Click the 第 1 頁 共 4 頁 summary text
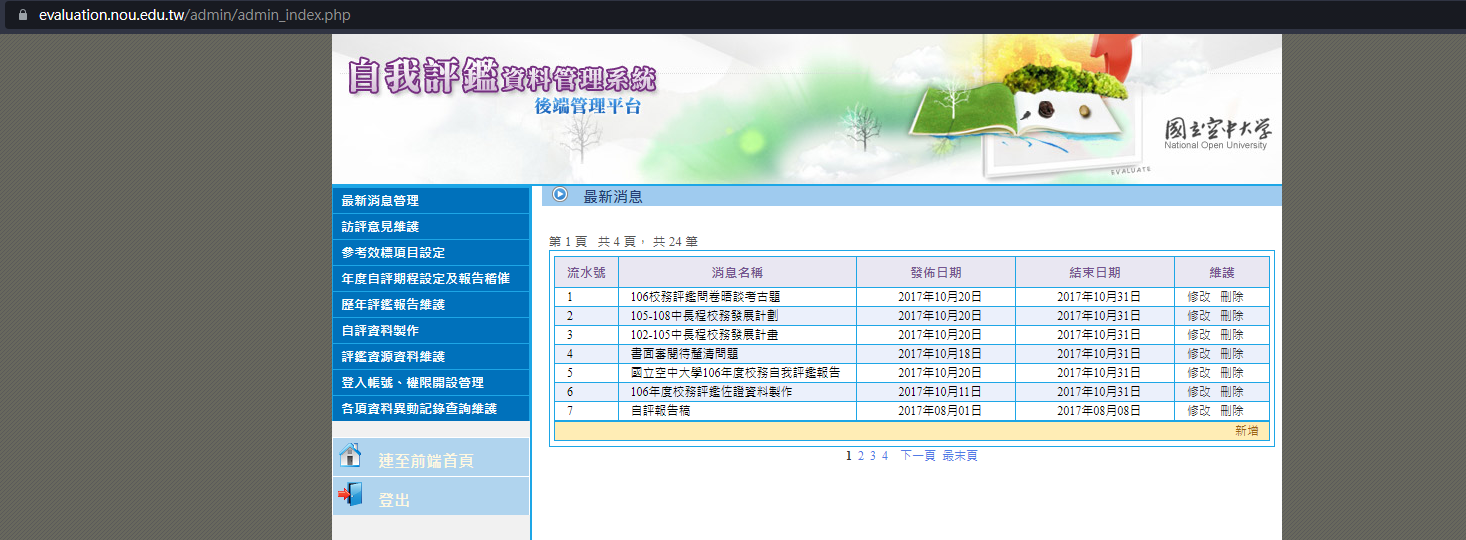This screenshot has height=540, width=1466. click(624, 242)
